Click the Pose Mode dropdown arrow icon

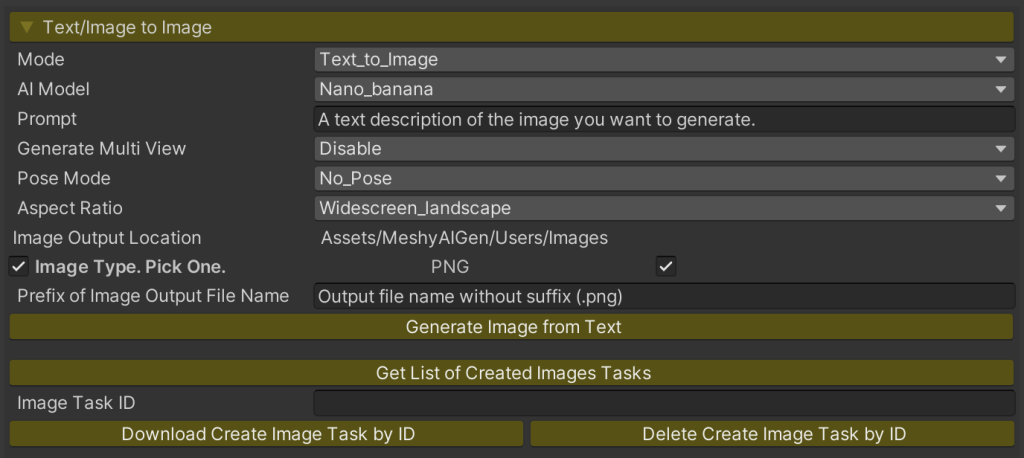tap(1001, 179)
